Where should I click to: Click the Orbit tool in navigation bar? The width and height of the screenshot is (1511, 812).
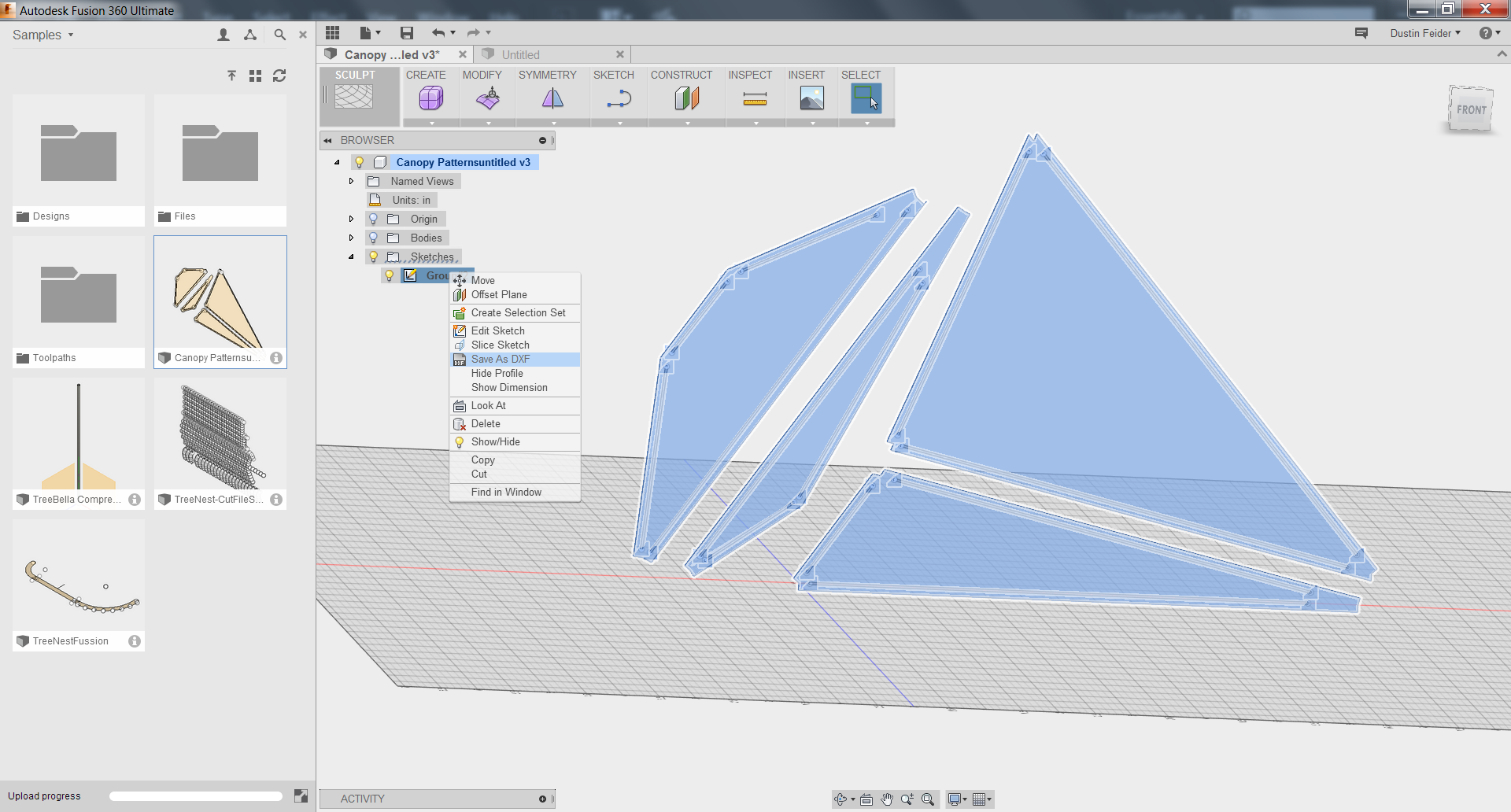pyautogui.click(x=840, y=799)
